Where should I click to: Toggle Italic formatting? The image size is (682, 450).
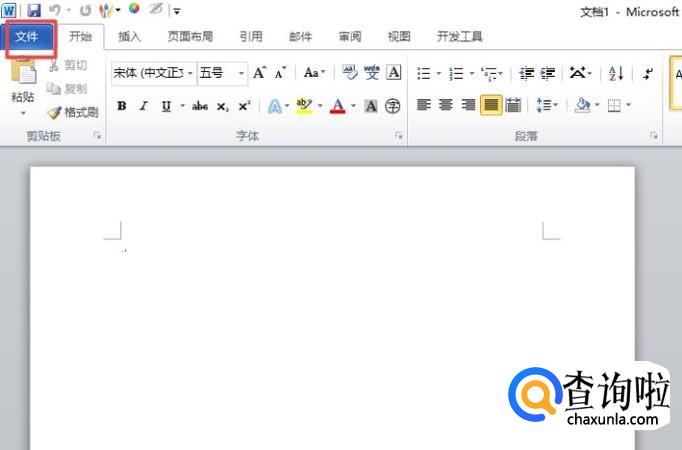(x=144, y=106)
